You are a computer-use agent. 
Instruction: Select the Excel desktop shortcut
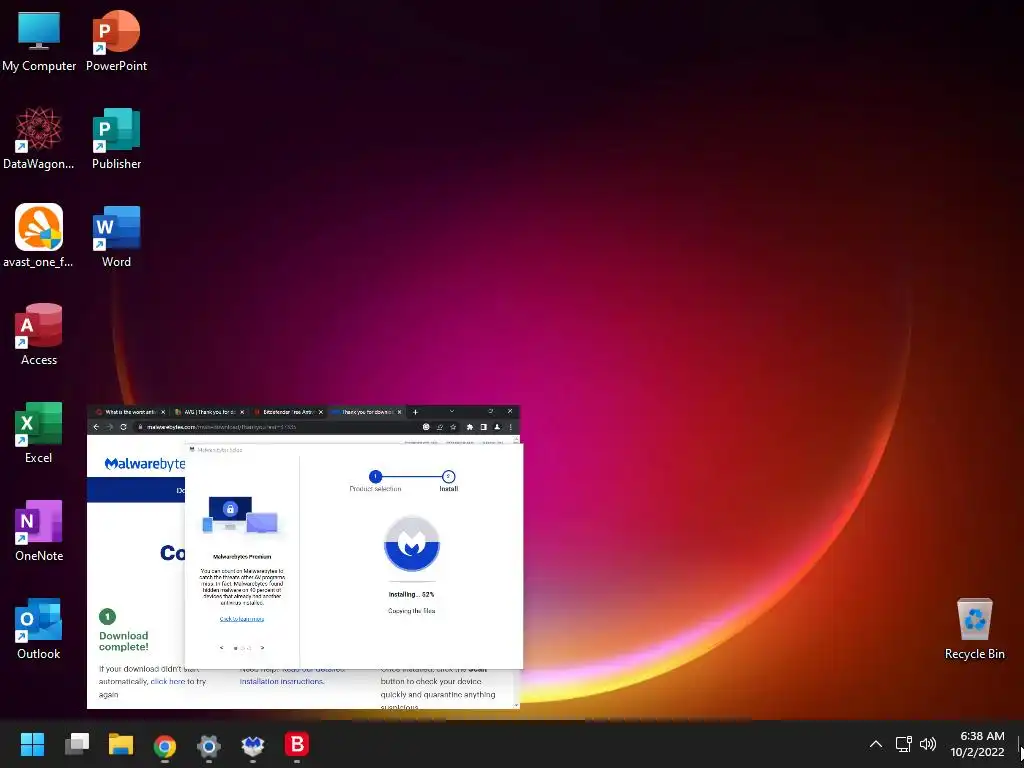(x=39, y=432)
